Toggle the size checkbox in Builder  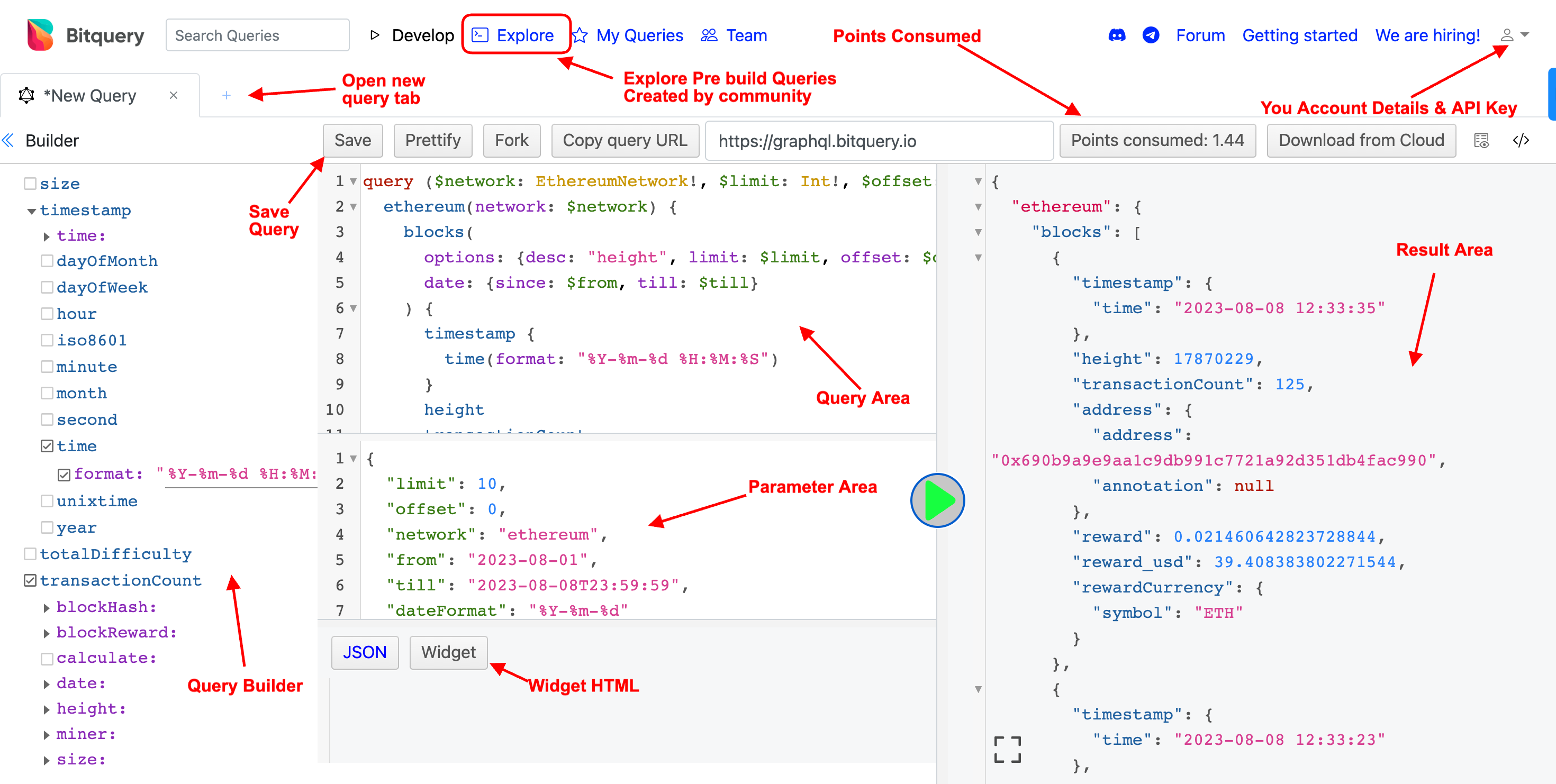pyautogui.click(x=30, y=184)
